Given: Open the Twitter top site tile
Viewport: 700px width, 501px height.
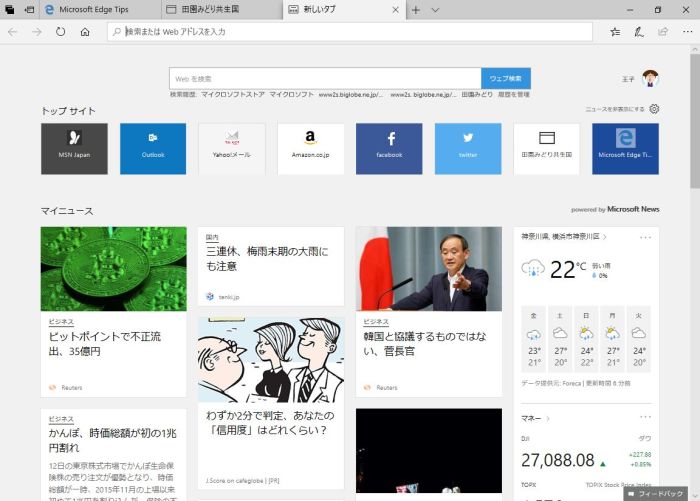Looking at the screenshot, I should (468, 149).
